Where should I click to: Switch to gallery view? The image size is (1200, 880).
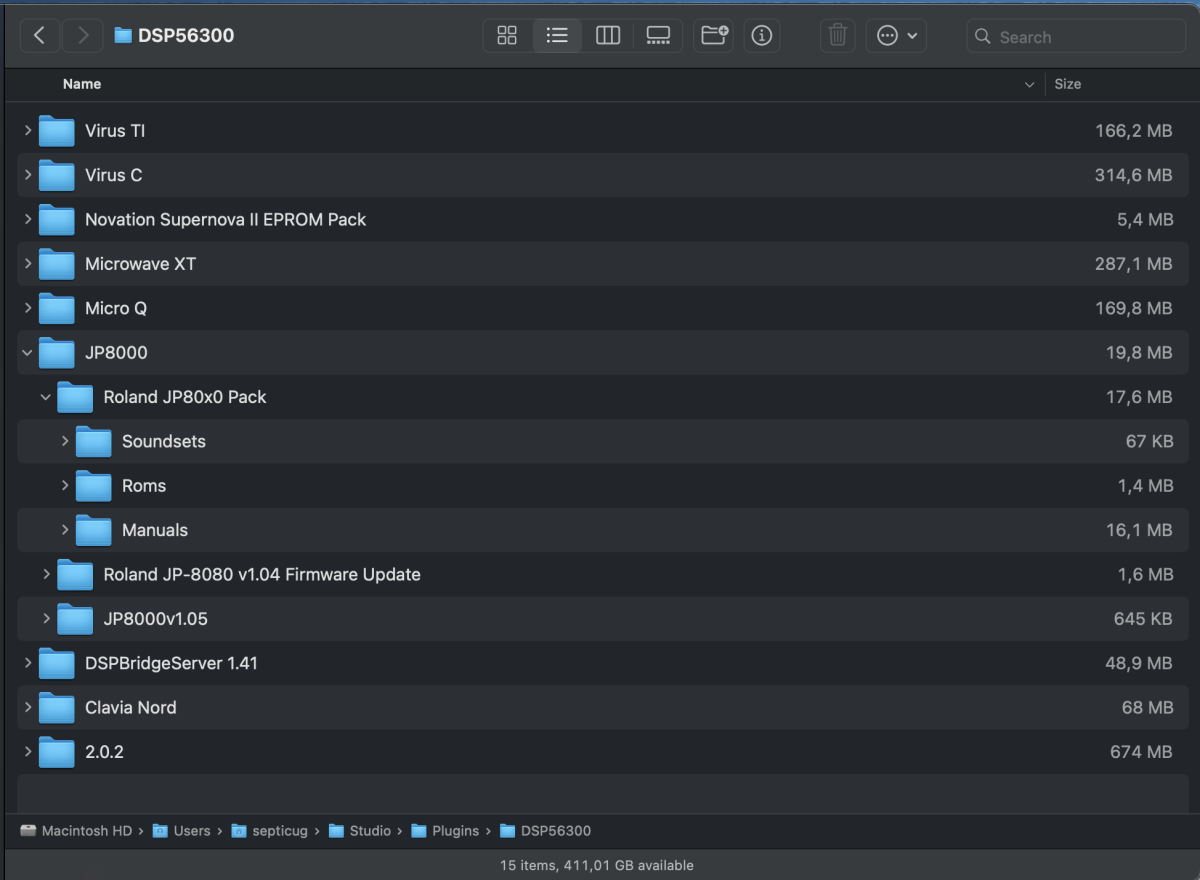pyautogui.click(x=658, y=36)
